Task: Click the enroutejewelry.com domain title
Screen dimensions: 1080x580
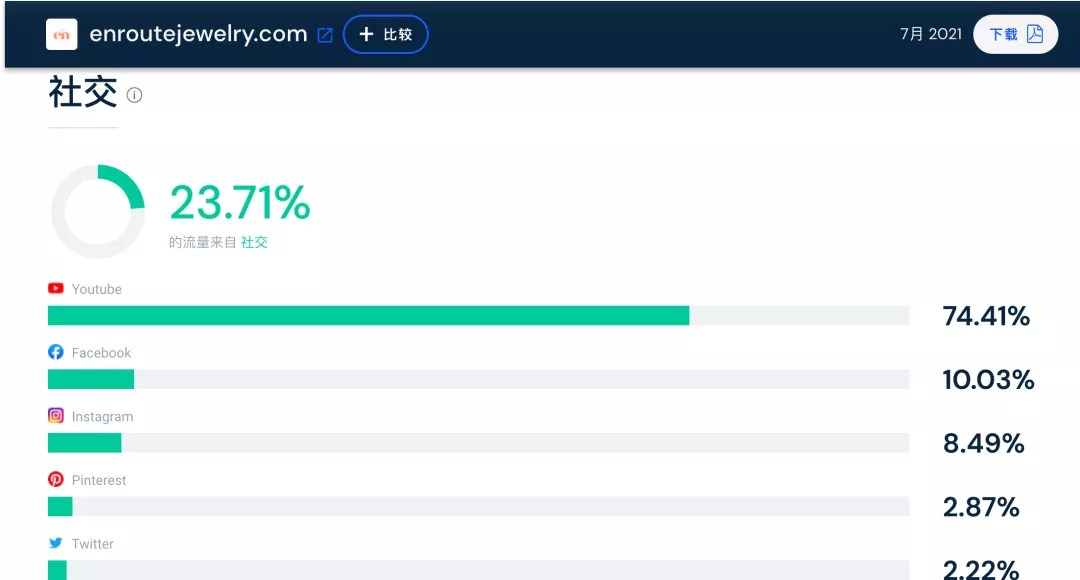Action: click(x=198, y=34)
